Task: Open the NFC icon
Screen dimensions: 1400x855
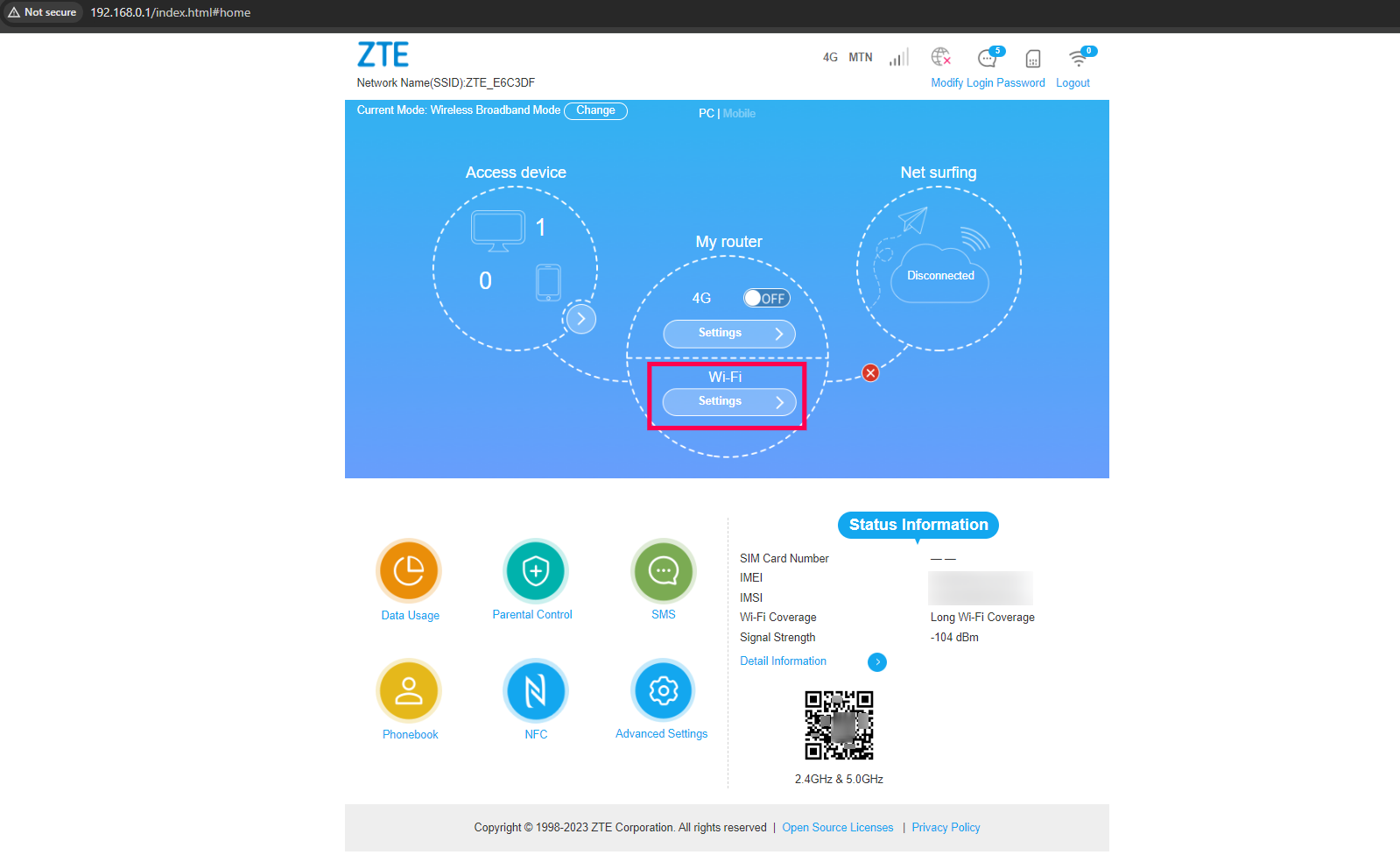Action: click(x=536, y=691)
